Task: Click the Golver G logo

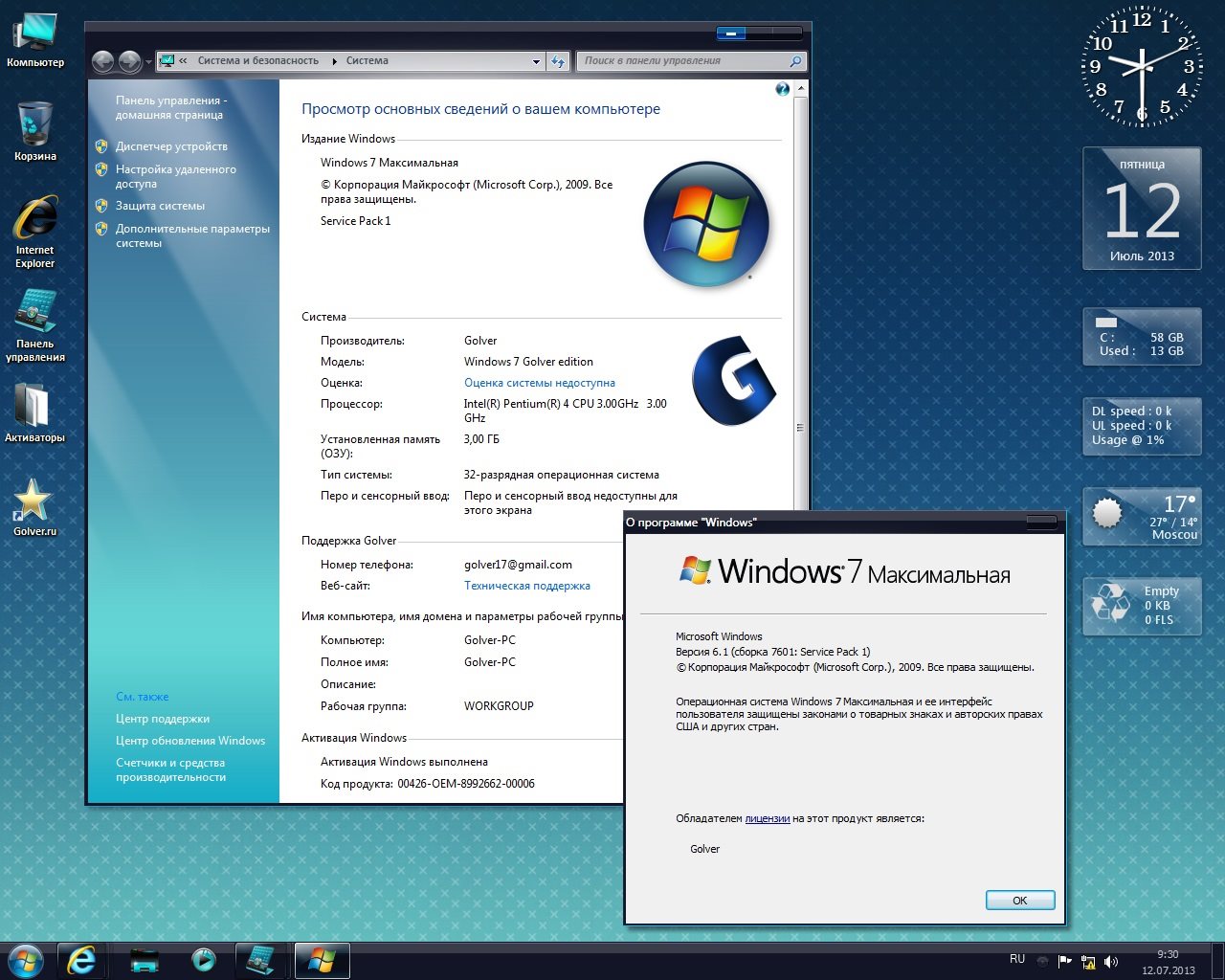Action: click(x=733, y=380)
